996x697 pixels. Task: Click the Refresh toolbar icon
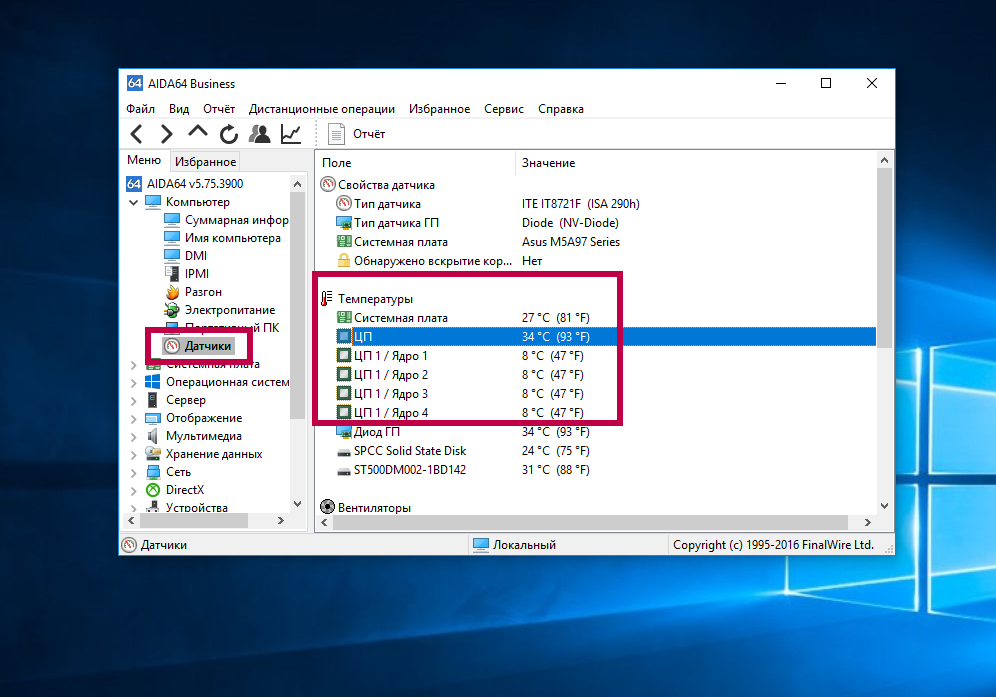click(229, 134)
